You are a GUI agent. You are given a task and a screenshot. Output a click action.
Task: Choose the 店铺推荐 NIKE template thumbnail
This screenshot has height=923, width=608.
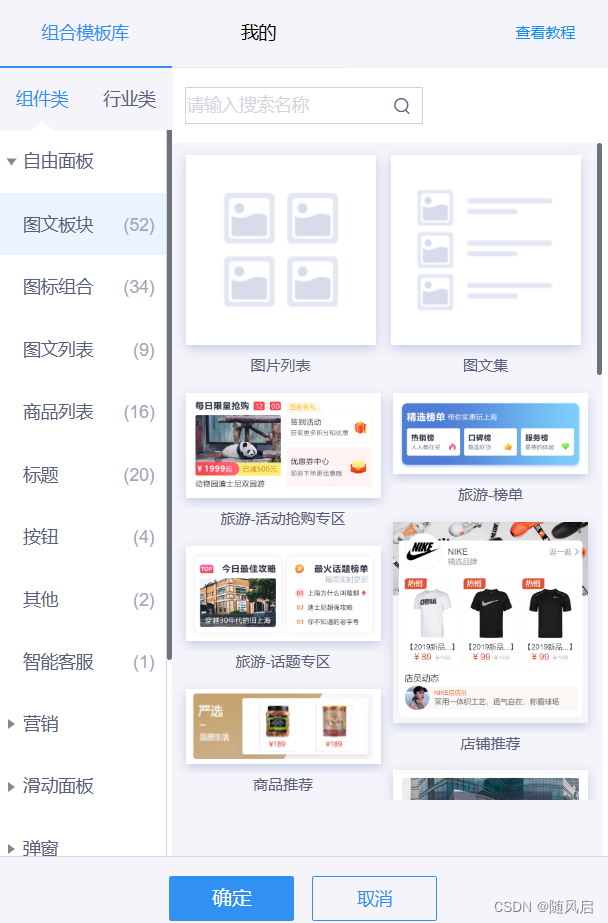pos(490,622)
